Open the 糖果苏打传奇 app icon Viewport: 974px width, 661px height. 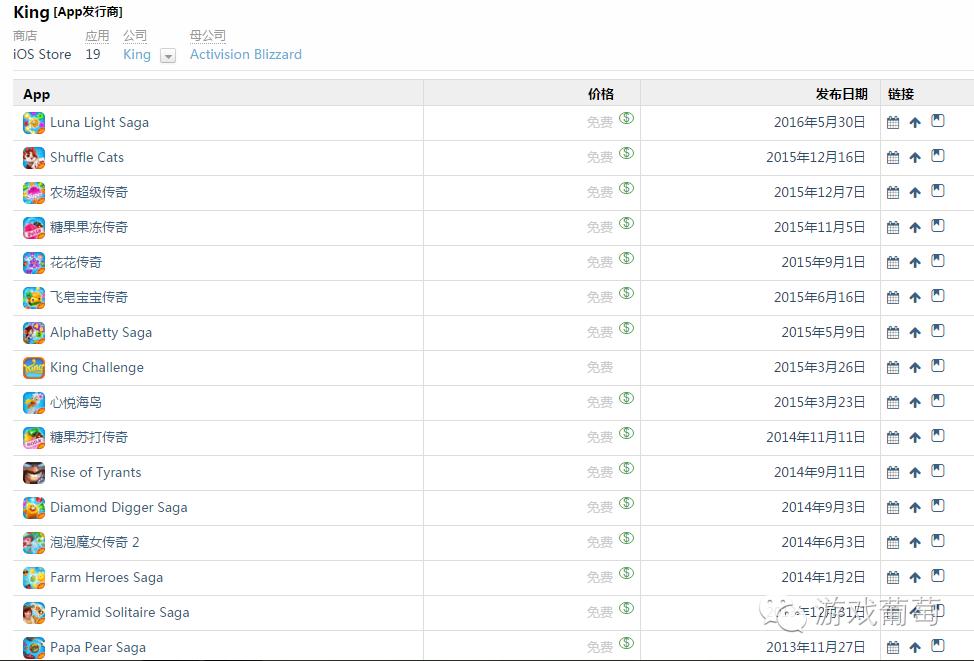34,437
